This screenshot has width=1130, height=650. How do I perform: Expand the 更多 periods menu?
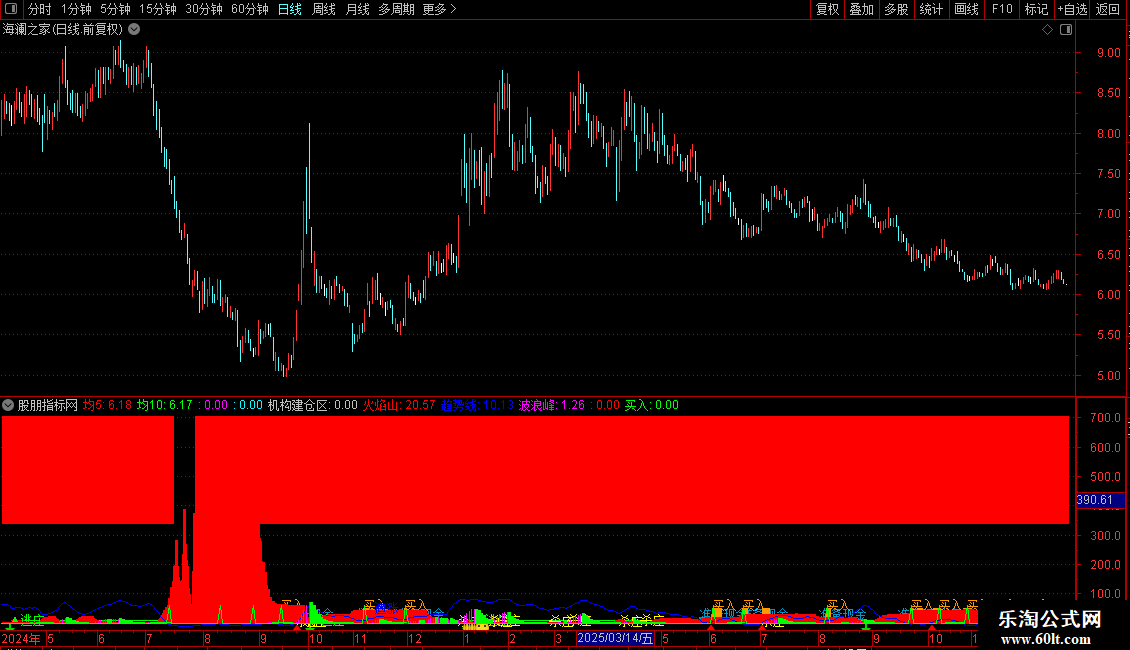coord(440,9)
